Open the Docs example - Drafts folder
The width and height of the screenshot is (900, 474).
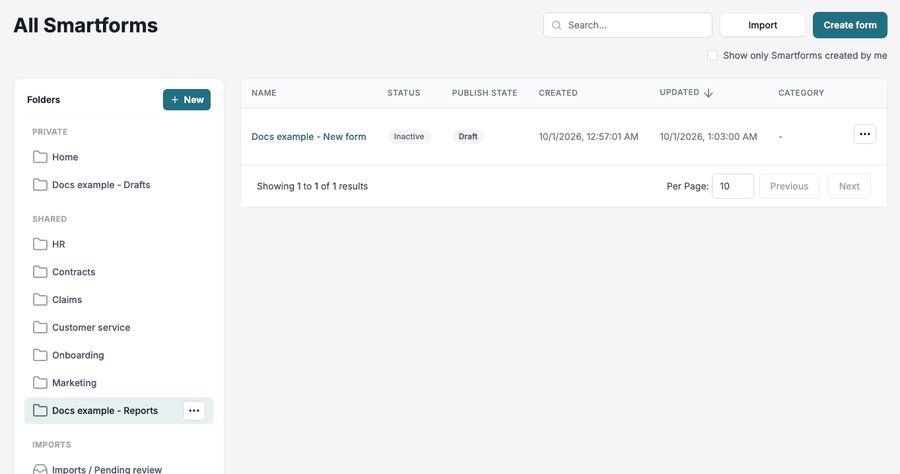coord(119,185)
